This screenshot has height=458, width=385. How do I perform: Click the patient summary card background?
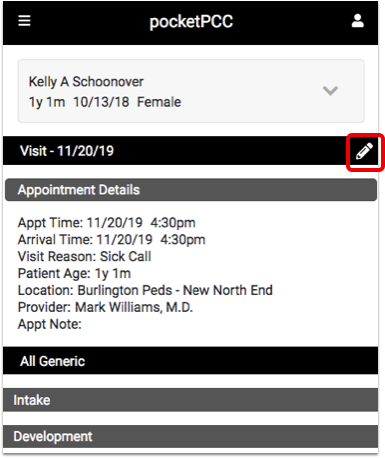coord(191,91)
